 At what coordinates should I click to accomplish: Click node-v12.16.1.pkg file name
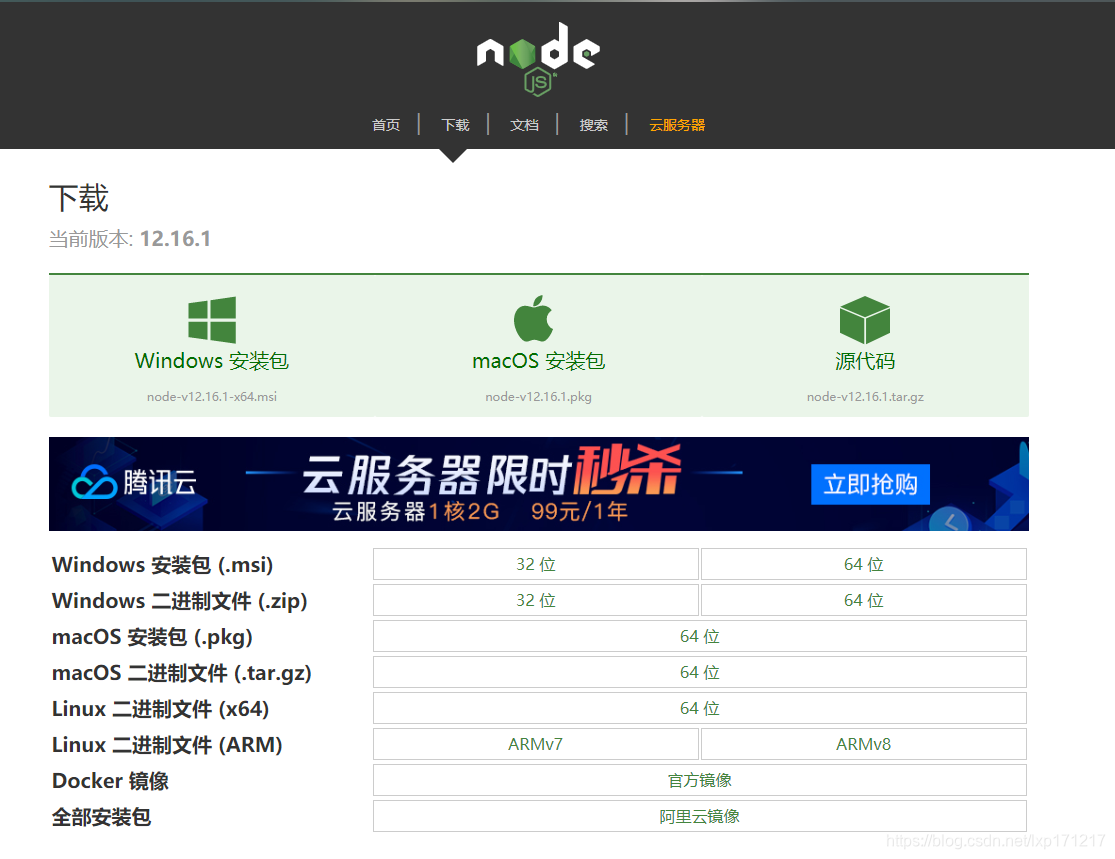point(538,397)
